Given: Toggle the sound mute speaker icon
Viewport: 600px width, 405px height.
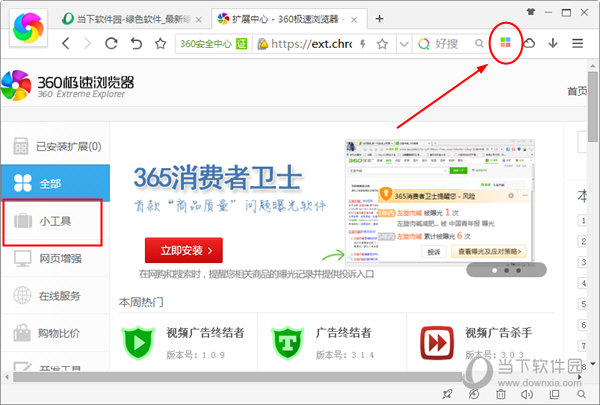Looking at the screenshot, I should 527,394.
